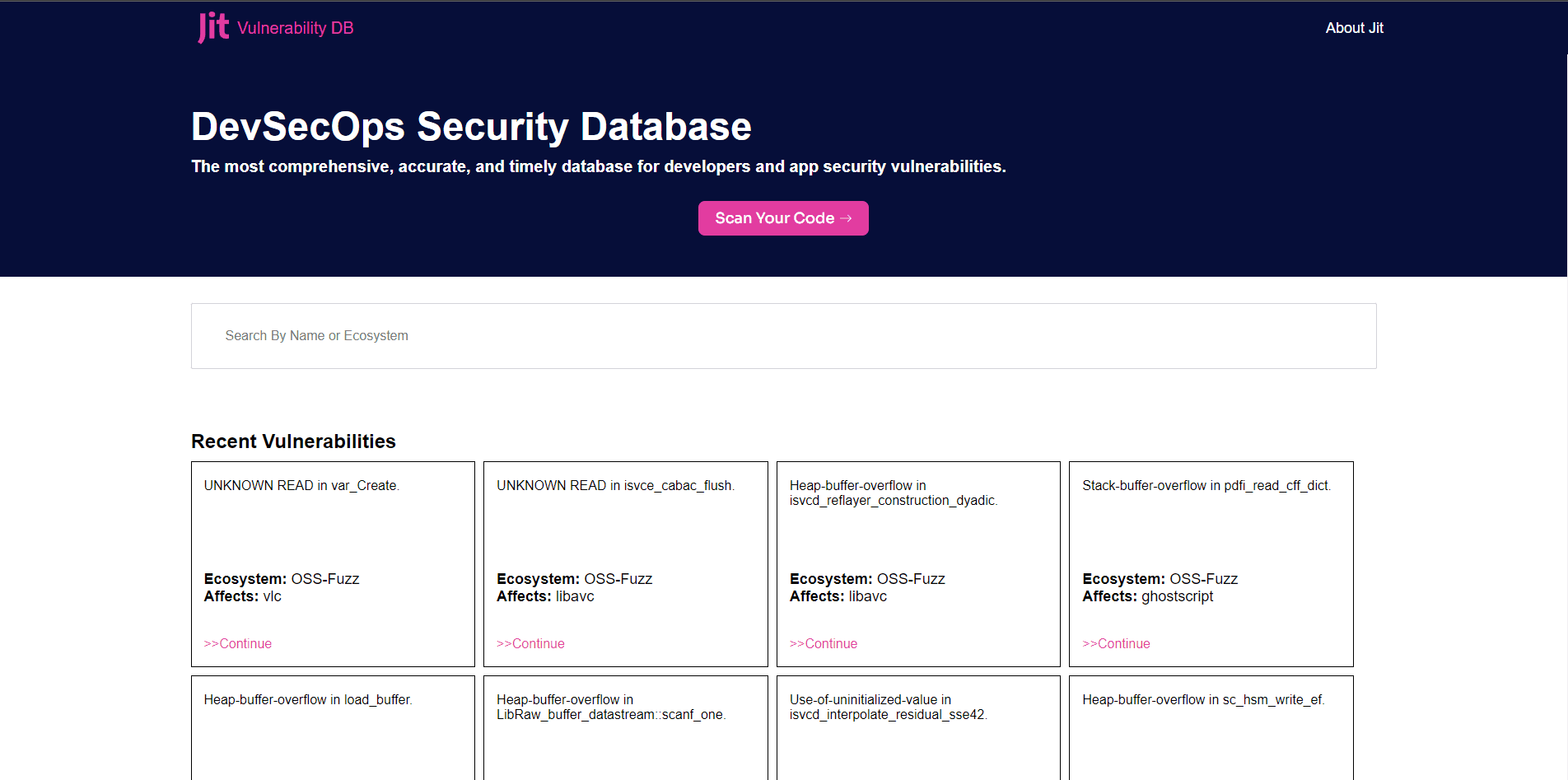Click the arrow on Scan Your Code
The image size is (1568, 780).
click(x=846, y=218)
